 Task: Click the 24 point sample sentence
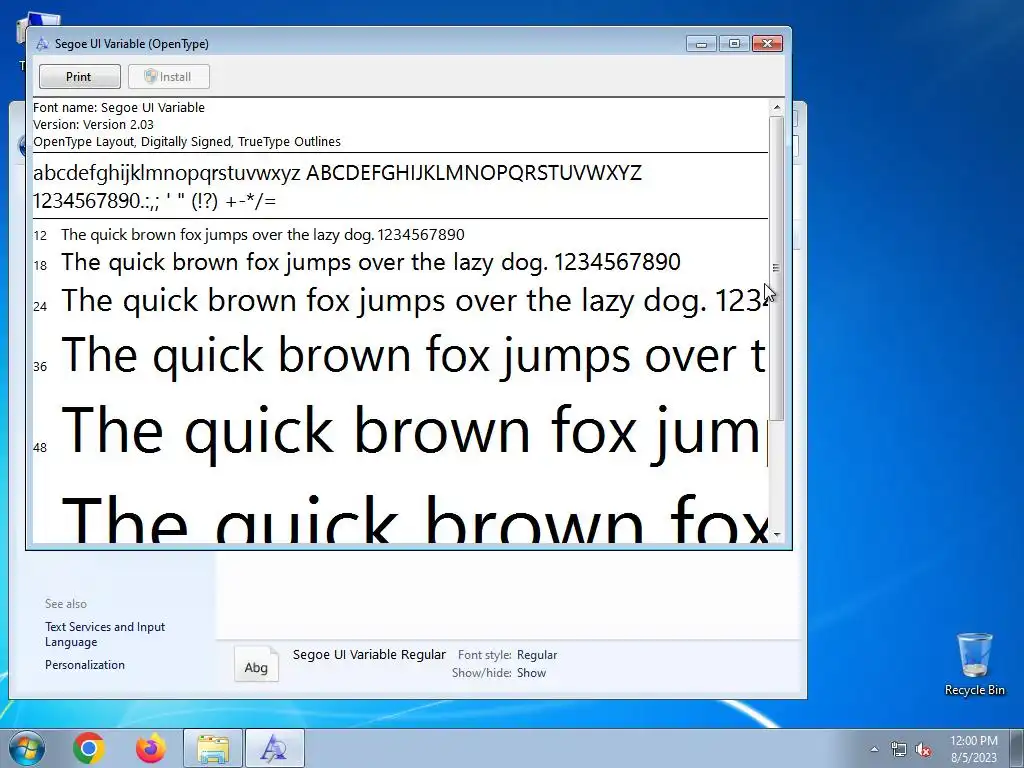pyautogui.click(x=413, y=301)
